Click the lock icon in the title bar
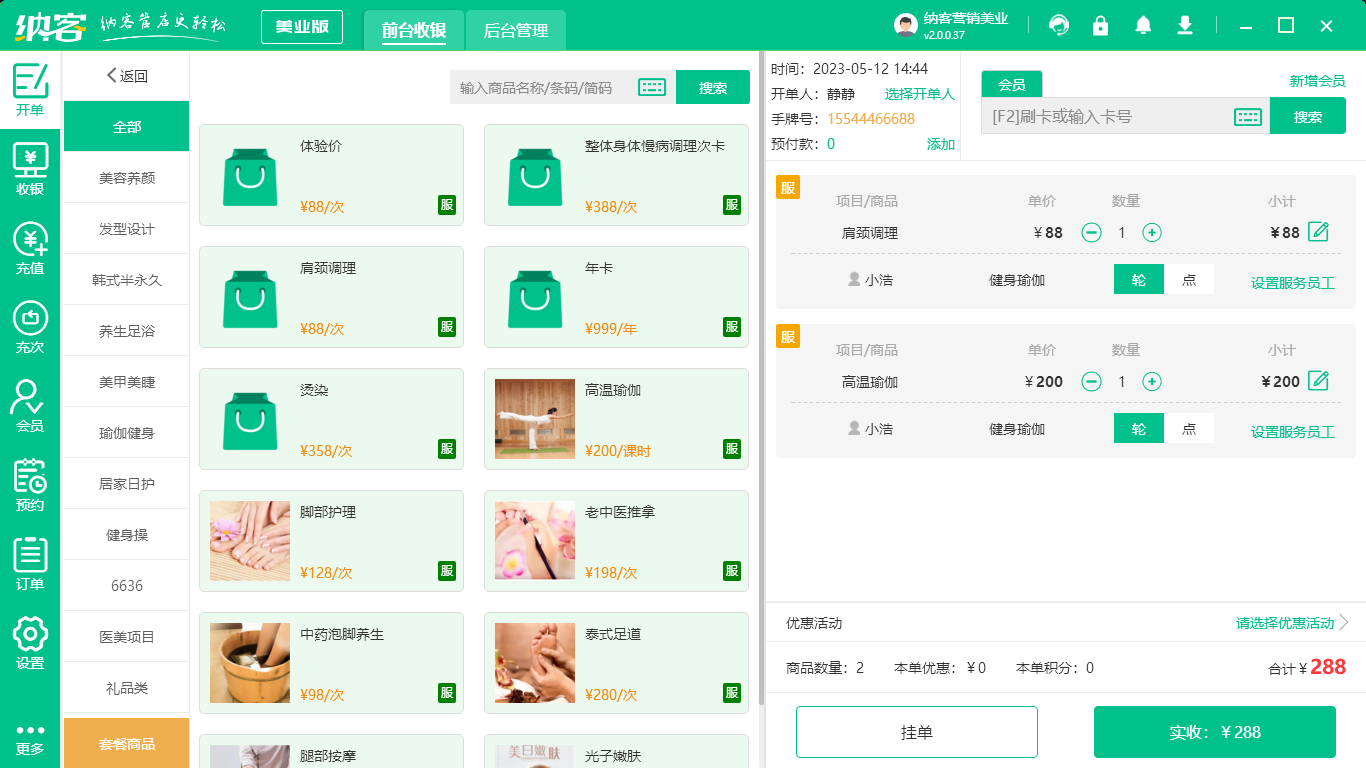The width and height of the screenshot is (1366, 768). click(x=1100, y=25)
